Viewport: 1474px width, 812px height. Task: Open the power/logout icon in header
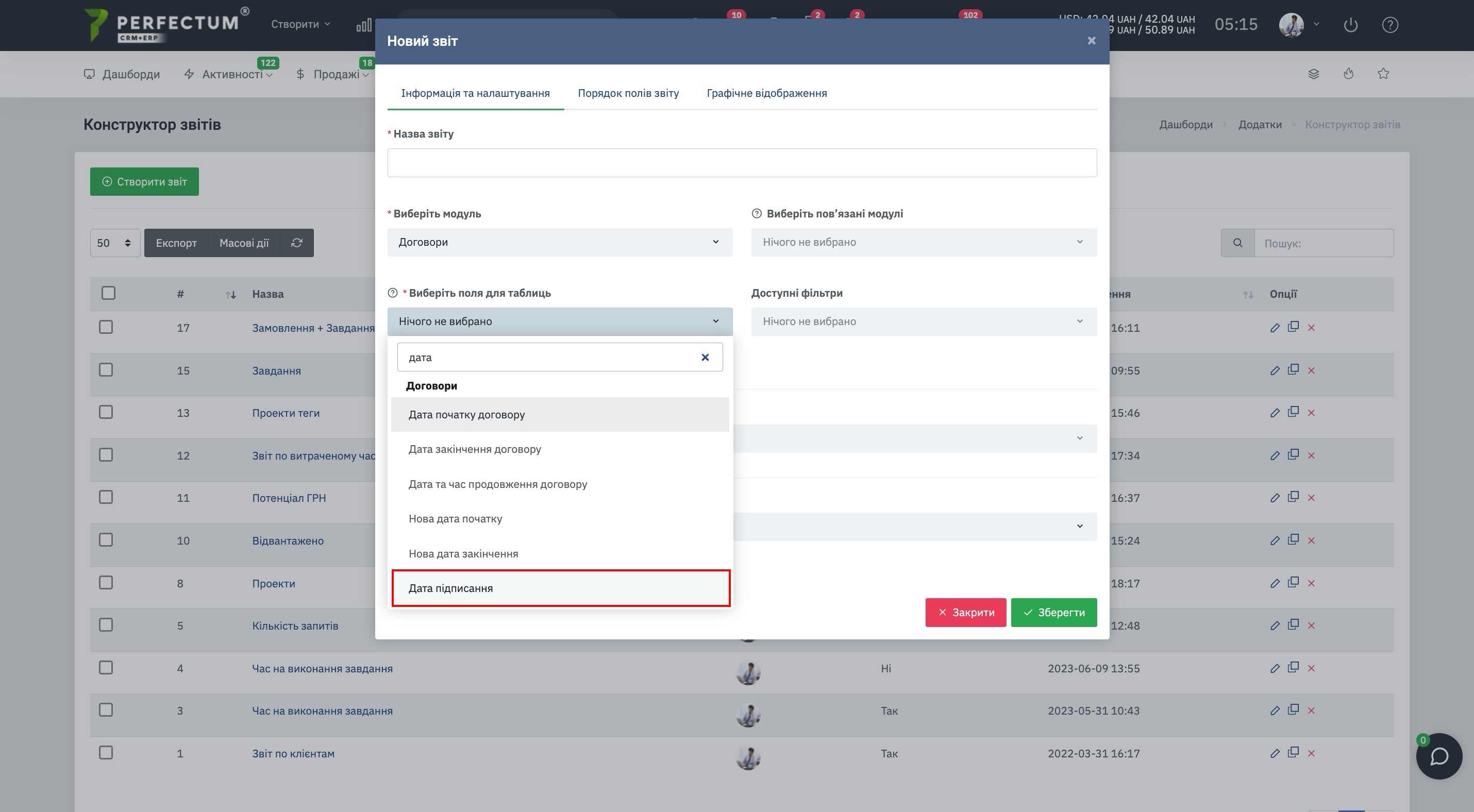click(1350, 25)
